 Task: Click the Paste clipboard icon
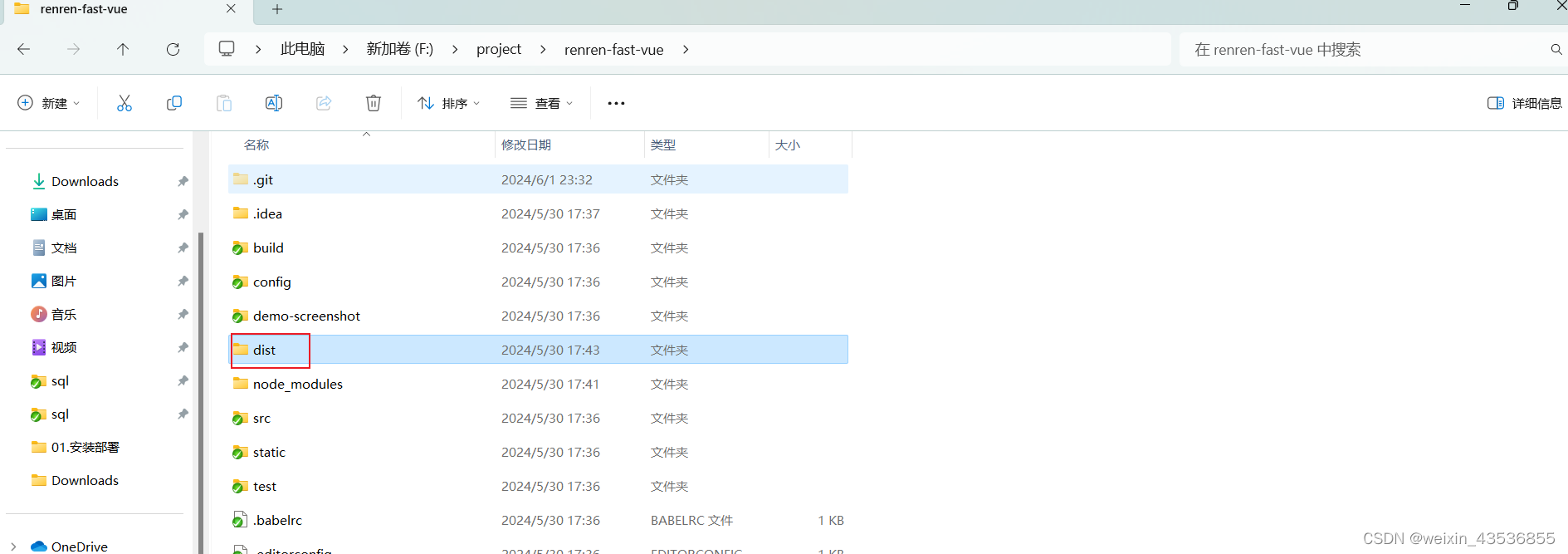[x=224, y=103]
